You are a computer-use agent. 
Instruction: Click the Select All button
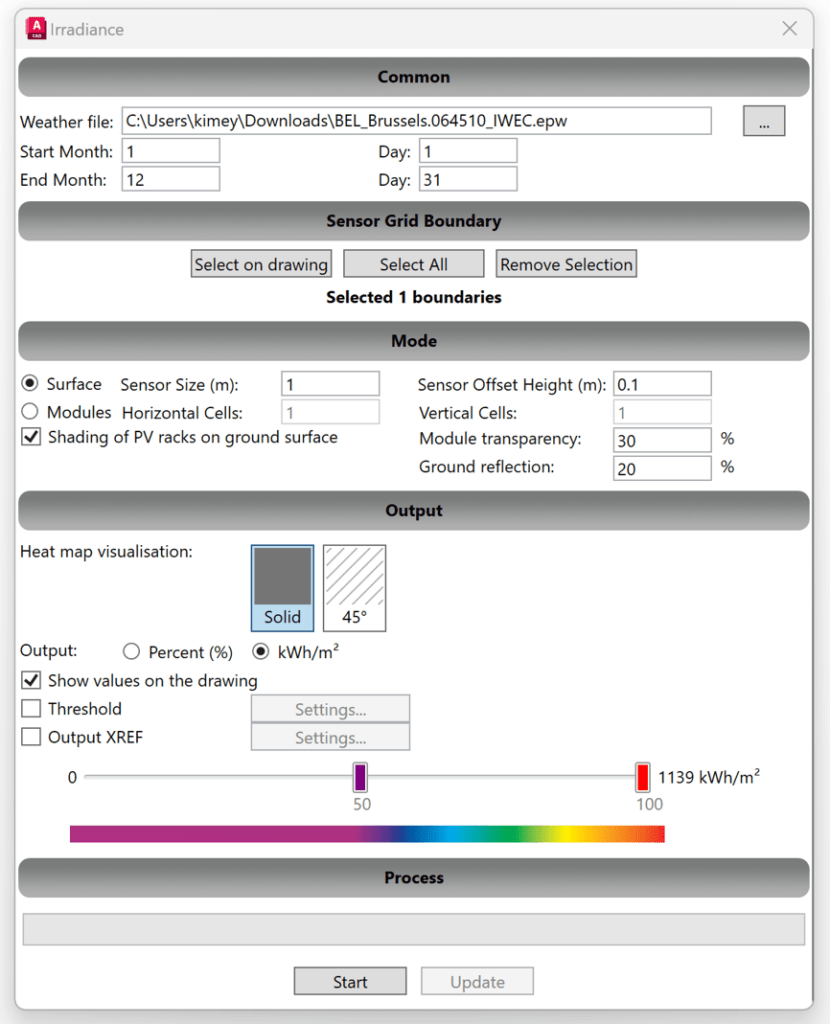413,264
